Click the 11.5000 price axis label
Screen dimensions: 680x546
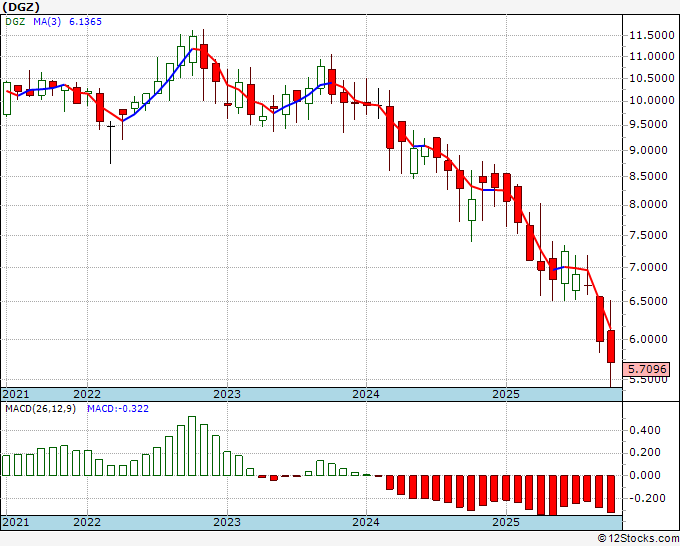point(652,36)
